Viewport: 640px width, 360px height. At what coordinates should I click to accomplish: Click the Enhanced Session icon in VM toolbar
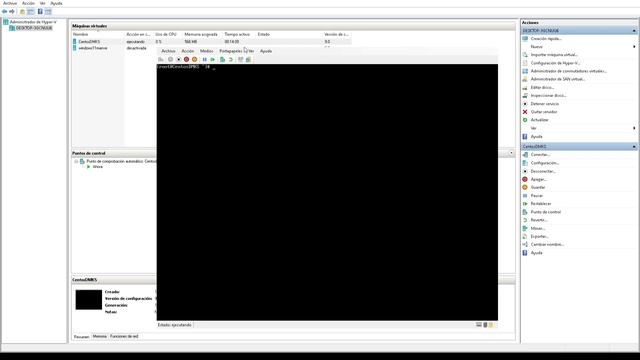tap(240, 60)
